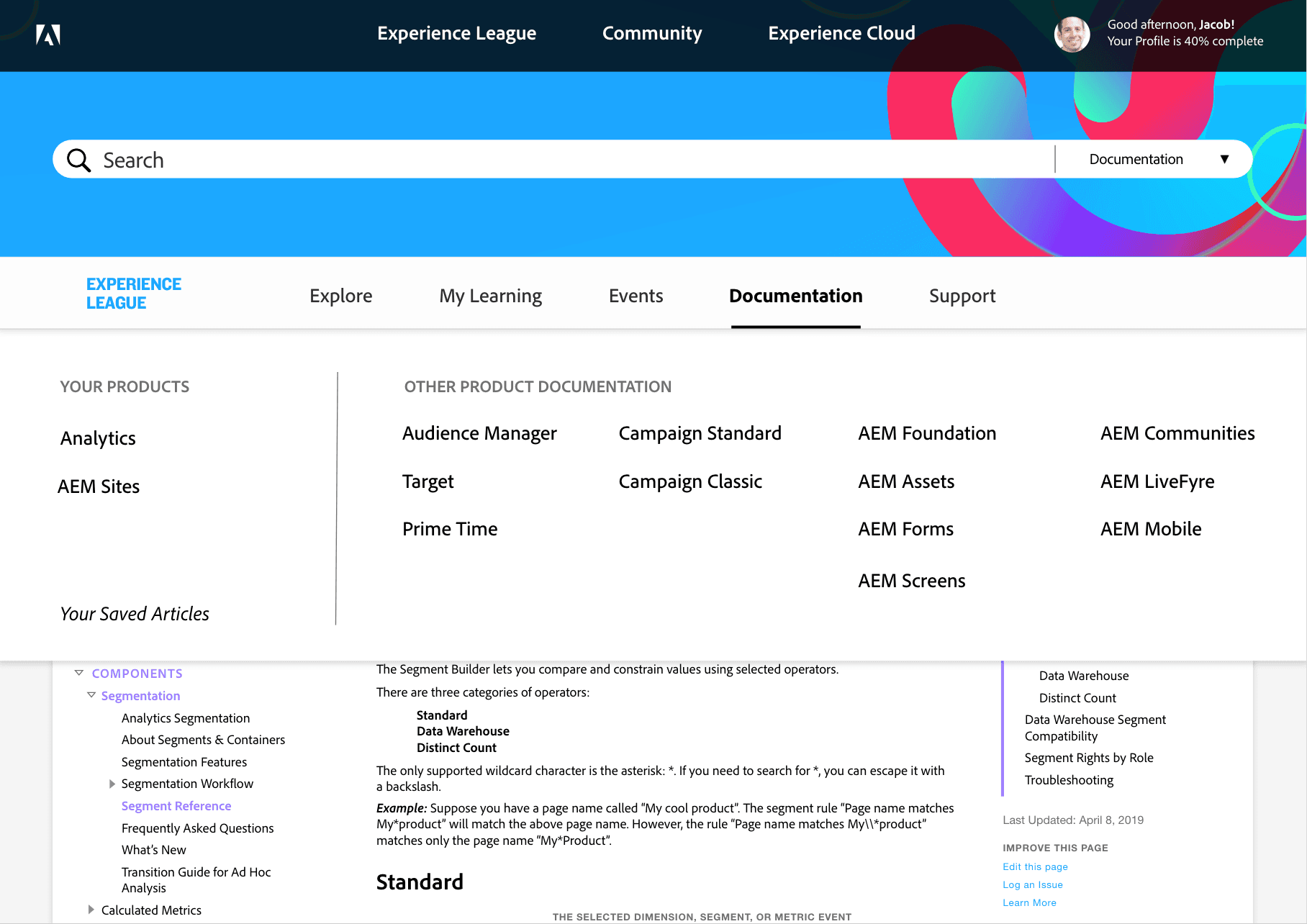Switch to the Events tab
The height and width of the screenshot is (924, 1307).
636,296
